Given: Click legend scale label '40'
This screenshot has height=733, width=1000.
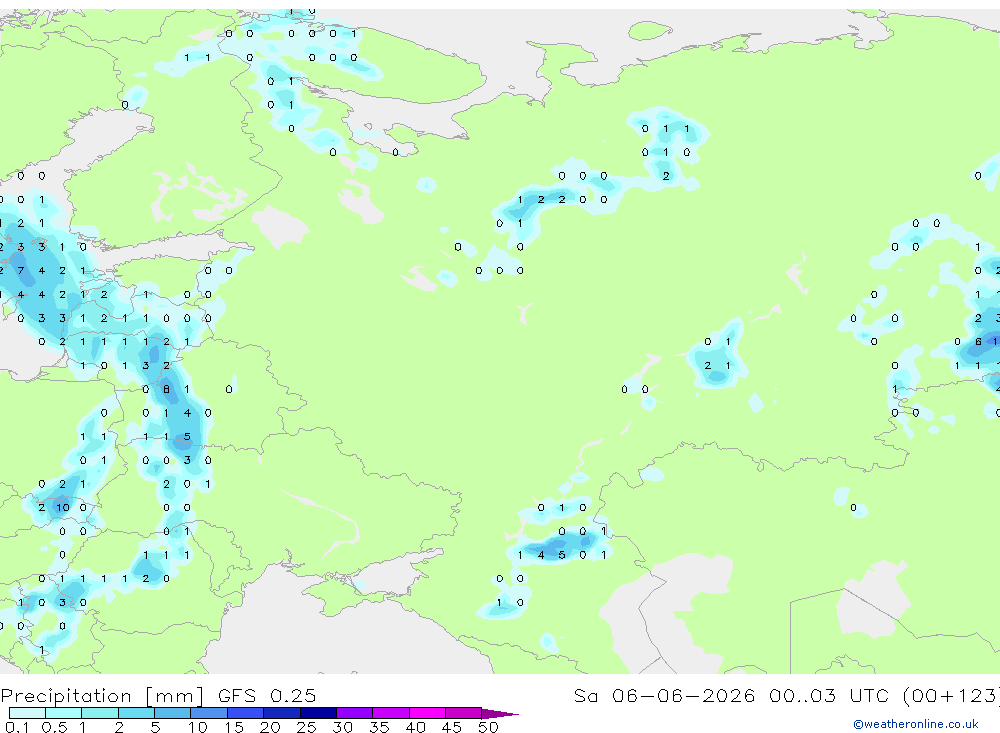Looking at the screenshot, I should click(416, 727).
